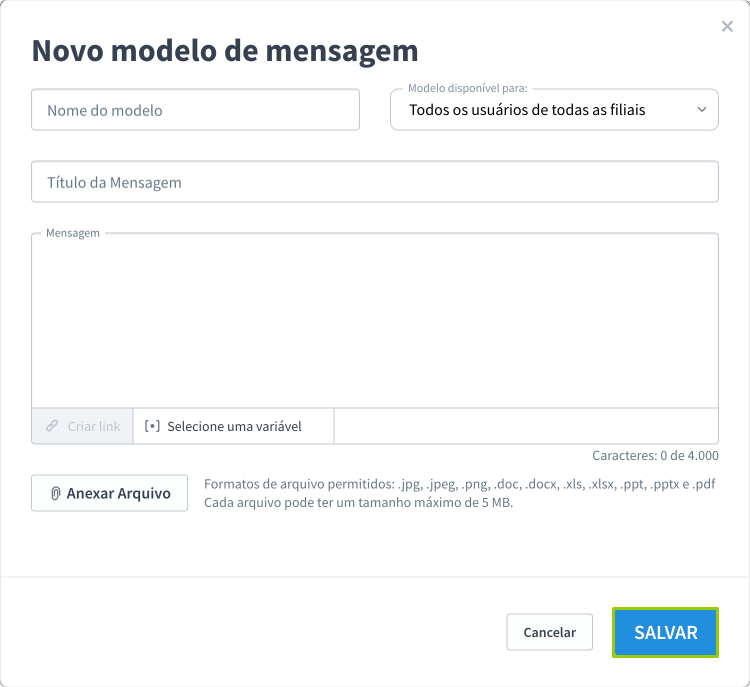Click the Caracteres counter text
The width and height of the screenshot is (750, 687).
pyautogui.click(x=655, y=455)
